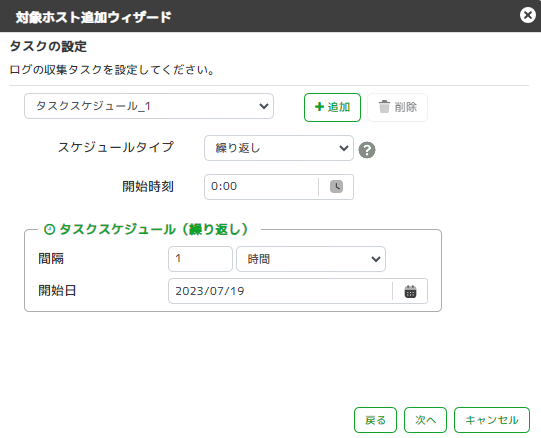Click the 追加 button
The width and height of the screenshot is (541, 438).
[332, 107]
